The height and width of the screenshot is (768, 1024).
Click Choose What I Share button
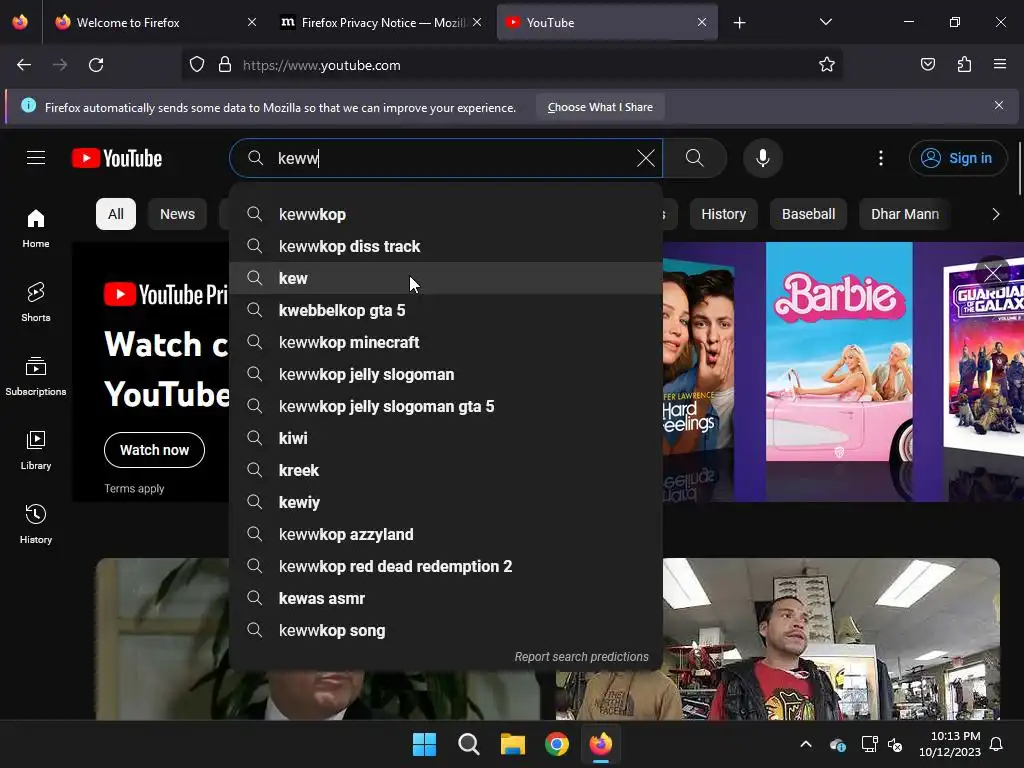point(600,107)
